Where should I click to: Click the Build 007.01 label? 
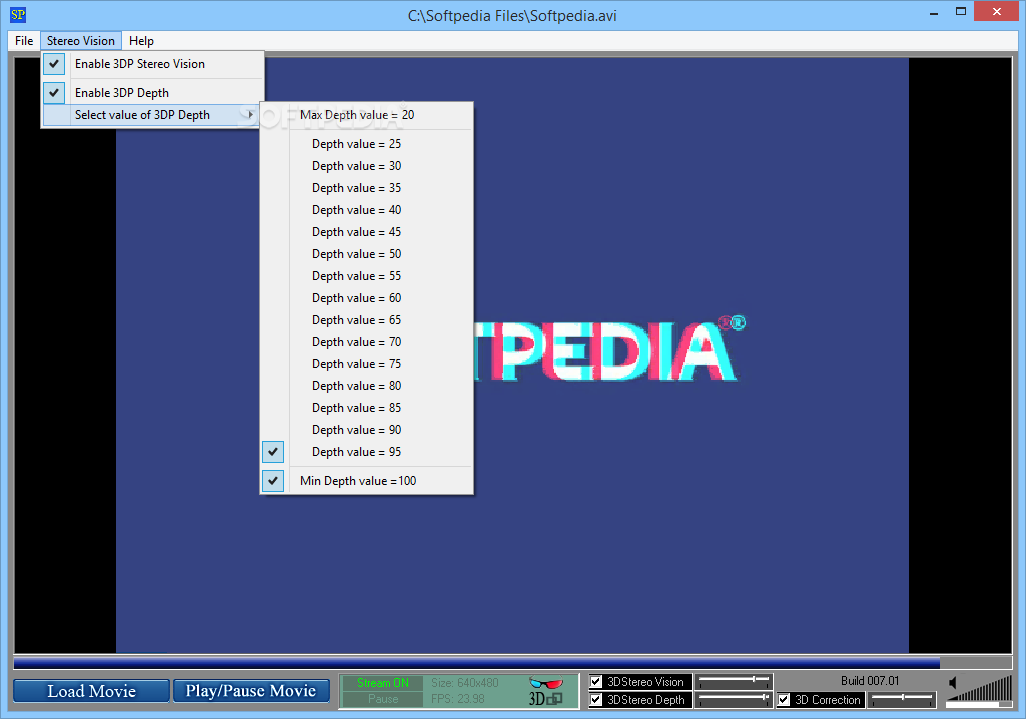click(870, 681)
